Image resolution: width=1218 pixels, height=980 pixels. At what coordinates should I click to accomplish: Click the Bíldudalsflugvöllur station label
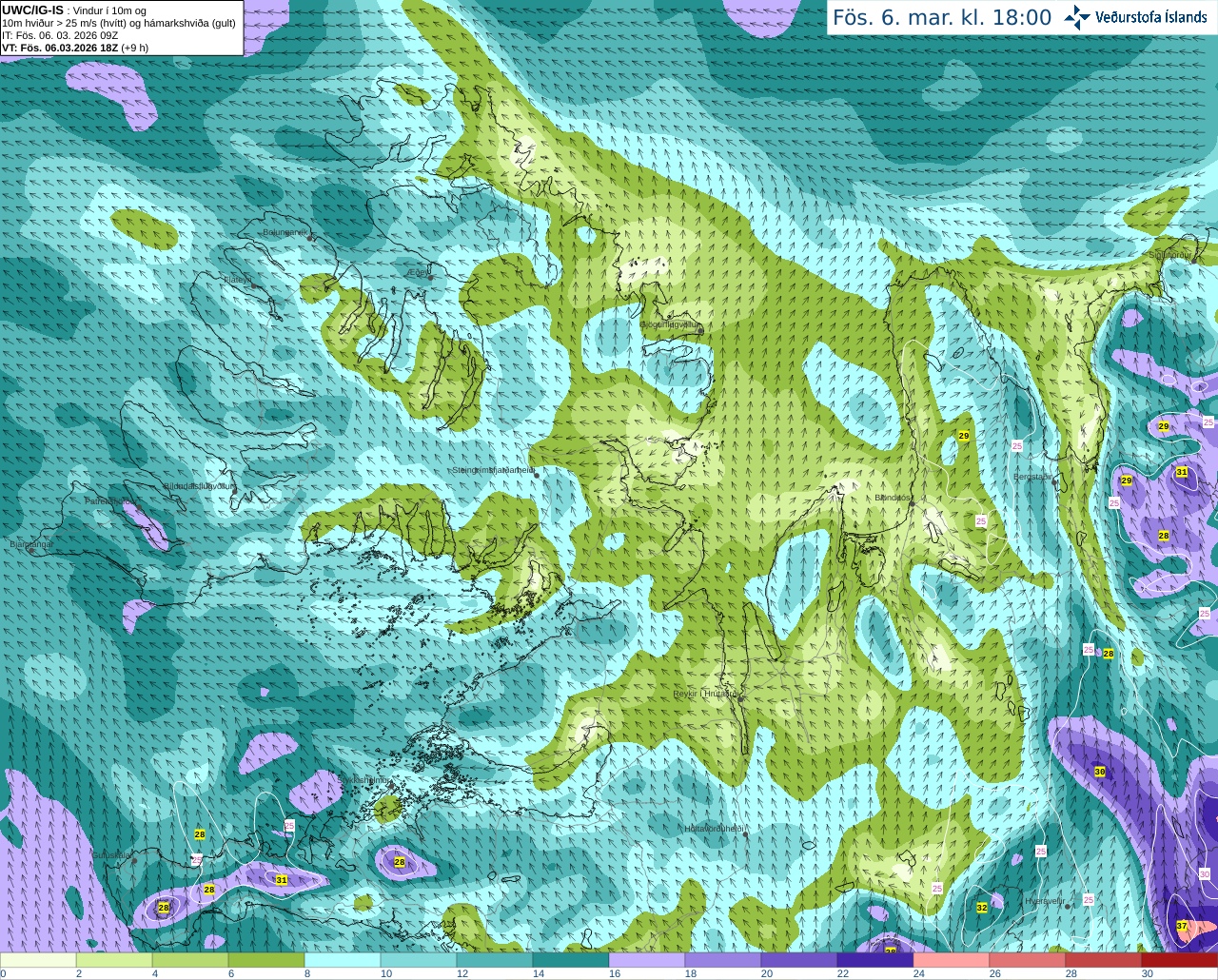(200, 486)
